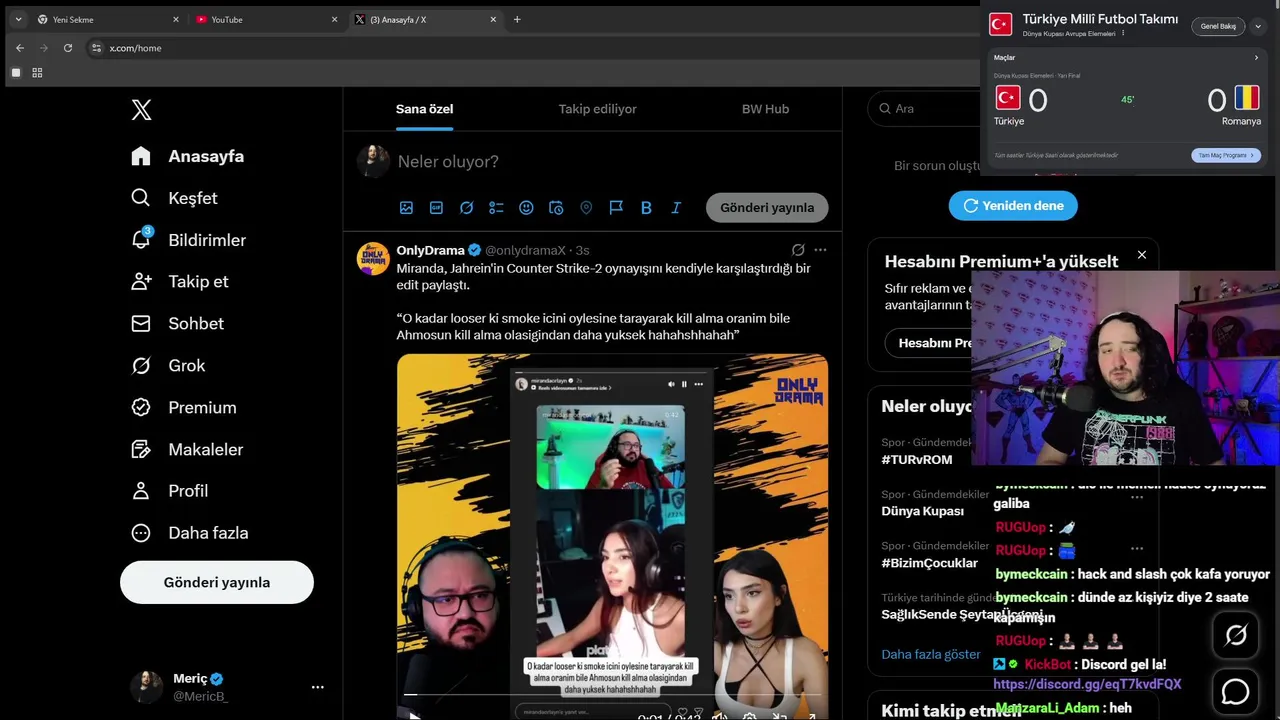Close the Anasayfa / X tab
The image size is (1280, 720).
493,19
